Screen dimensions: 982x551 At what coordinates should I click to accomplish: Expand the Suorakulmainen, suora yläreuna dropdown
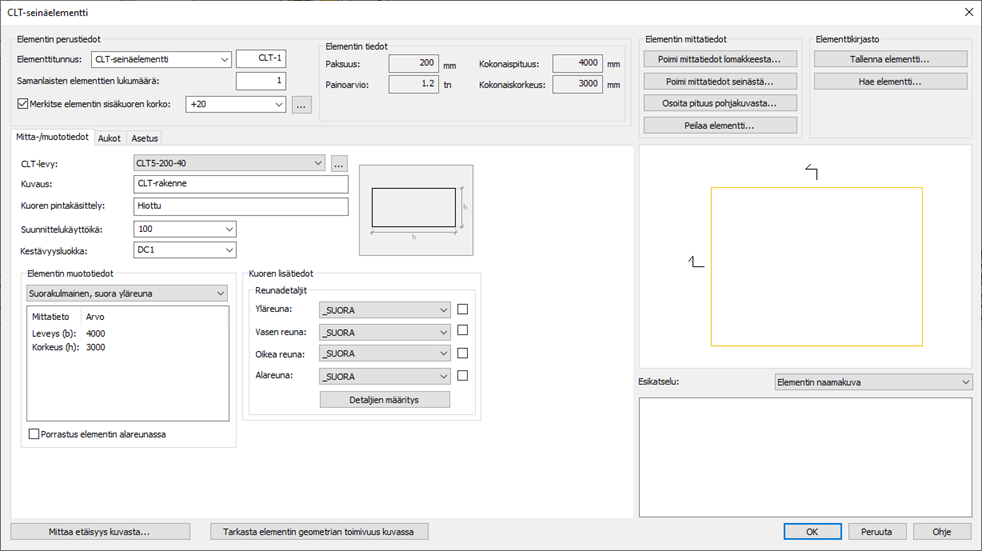126,294
